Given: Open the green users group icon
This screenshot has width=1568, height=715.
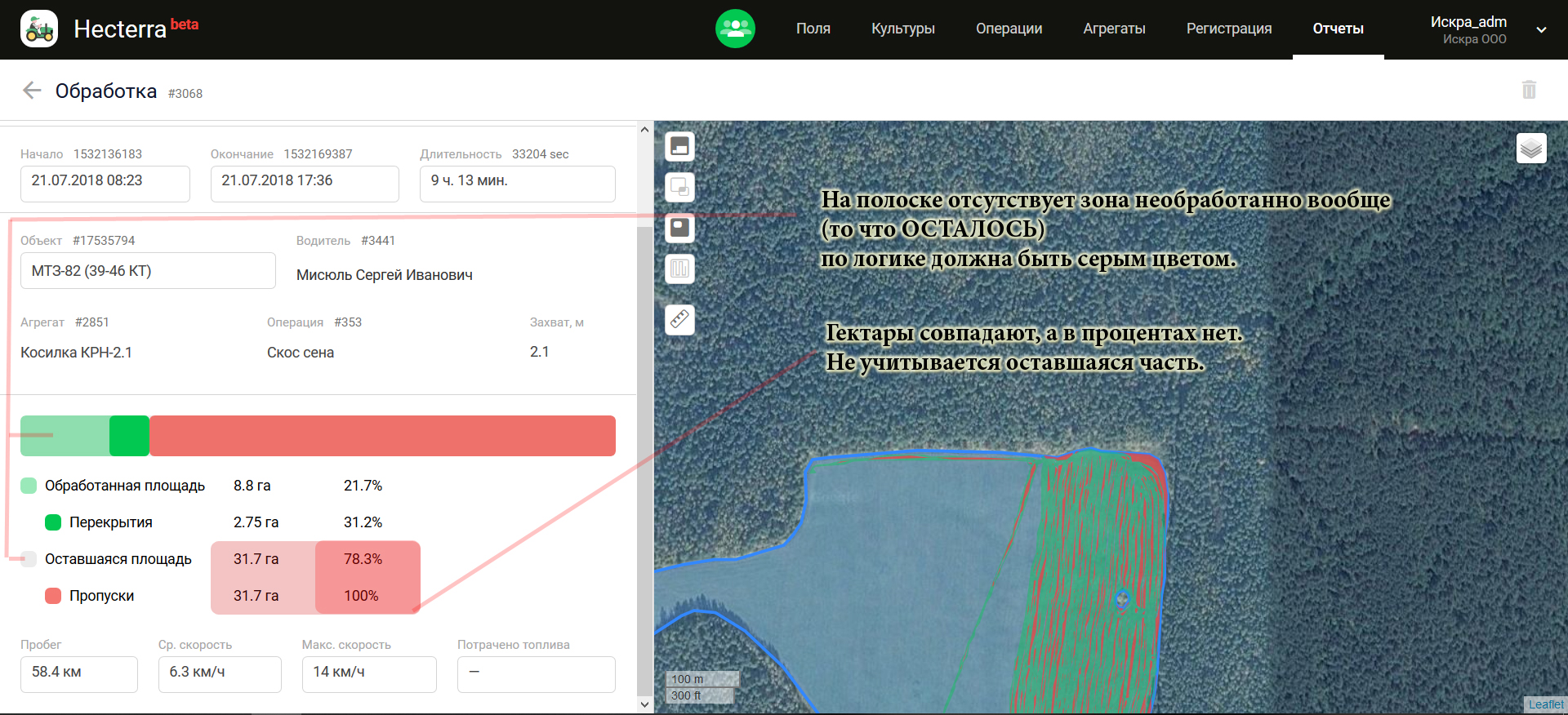Looking at the screenshot, I should 735,29.
